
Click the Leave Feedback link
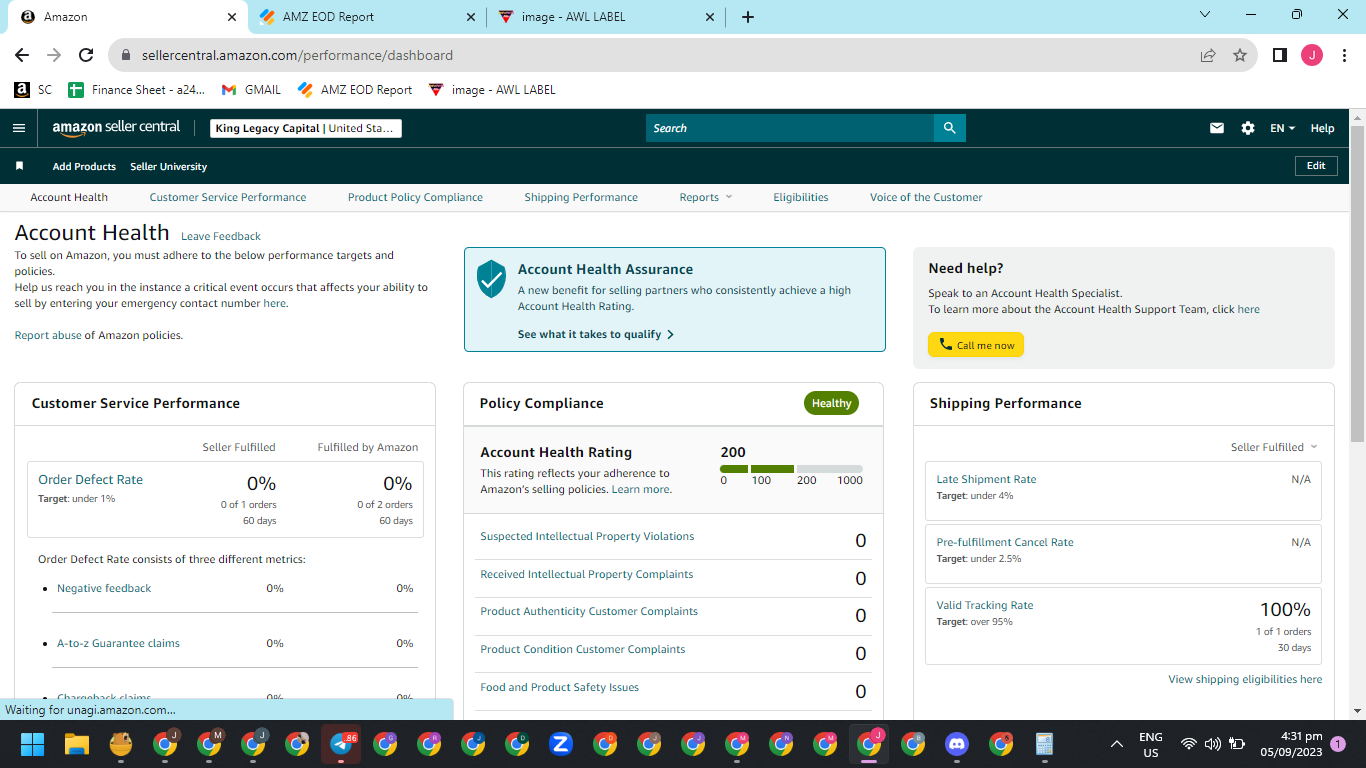click(221, 236)
